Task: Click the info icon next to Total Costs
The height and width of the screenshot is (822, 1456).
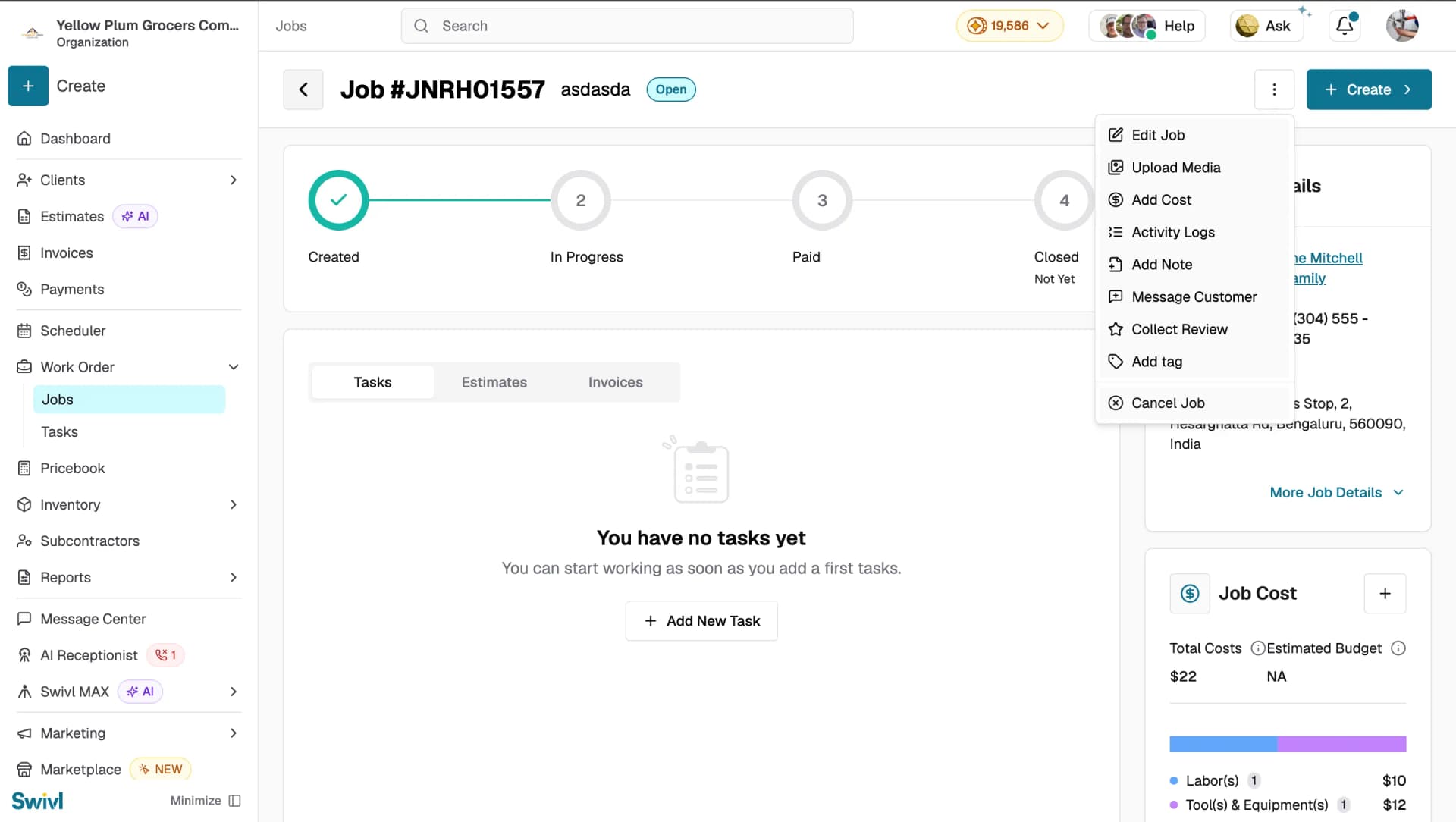Action: (1257, 648)
